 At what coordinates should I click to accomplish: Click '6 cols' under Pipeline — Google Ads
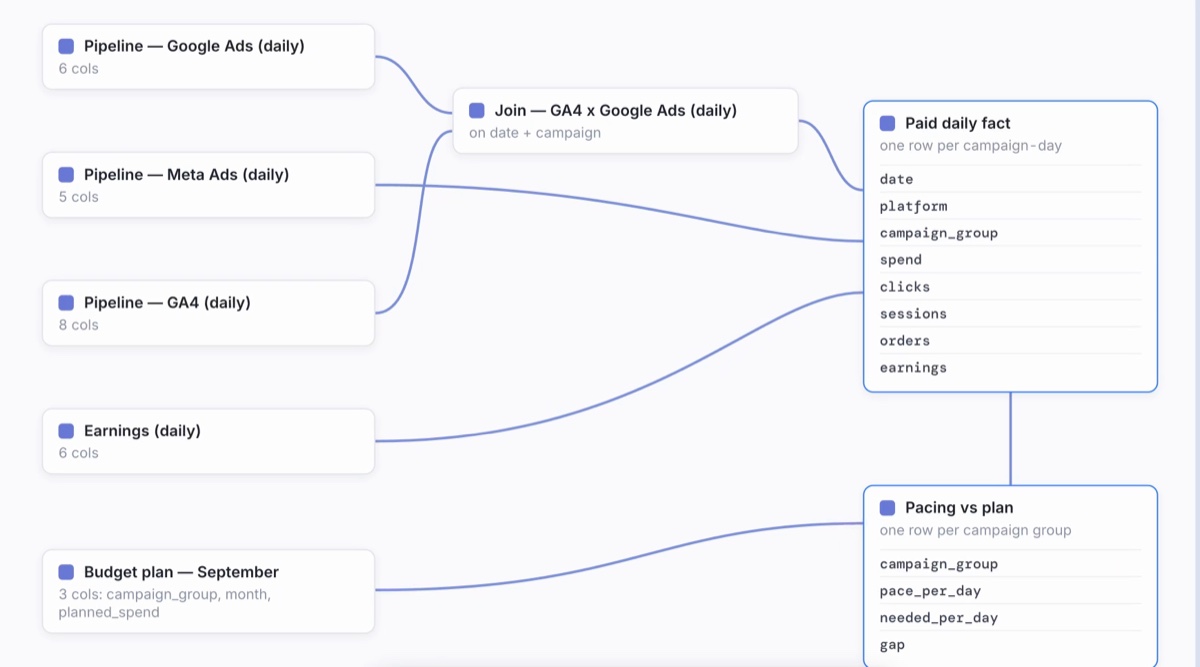coord(78,69)
